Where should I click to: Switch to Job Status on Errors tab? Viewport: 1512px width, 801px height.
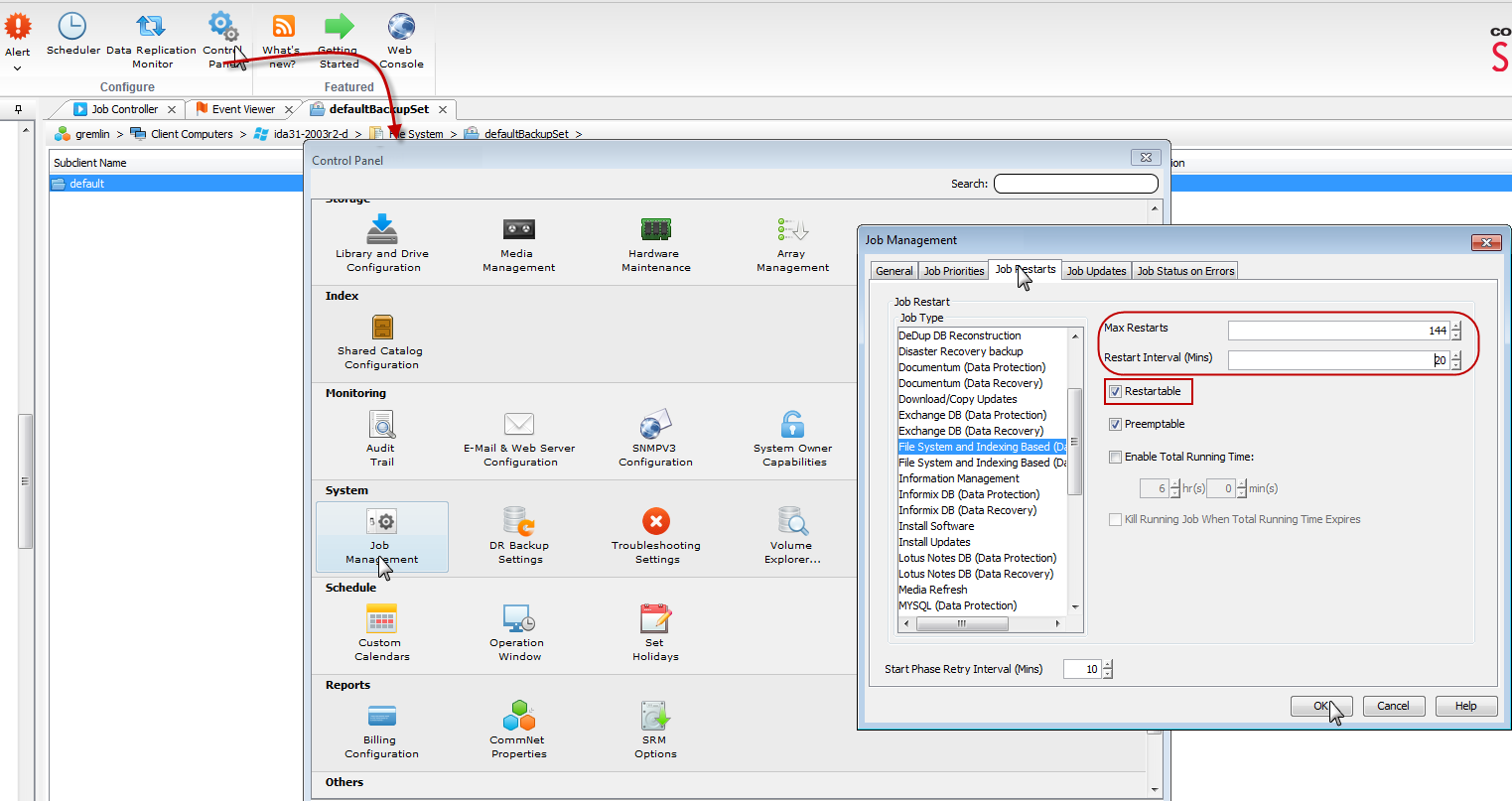(1185, 271)
